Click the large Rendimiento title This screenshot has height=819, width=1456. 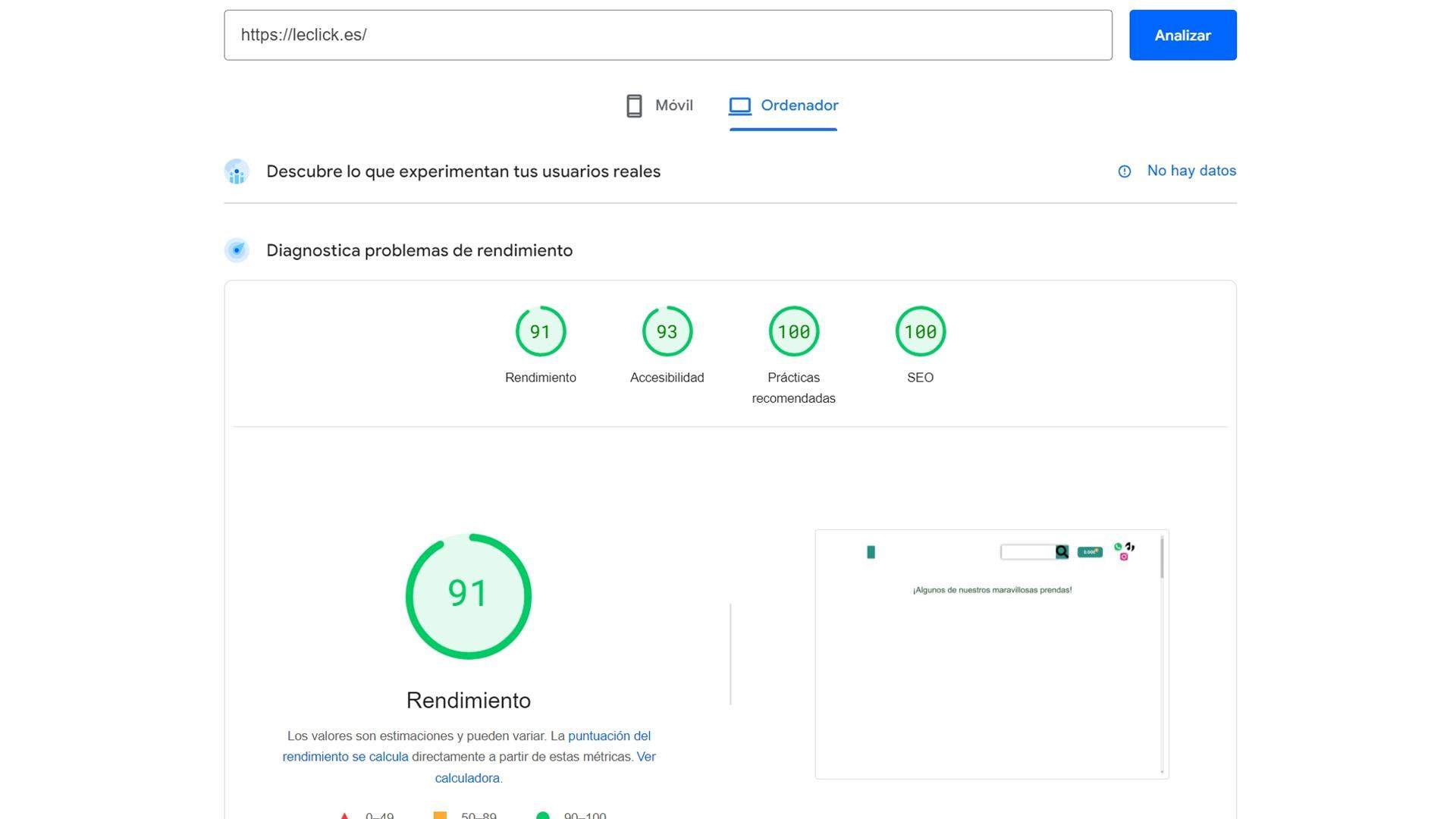pos(469,700)
